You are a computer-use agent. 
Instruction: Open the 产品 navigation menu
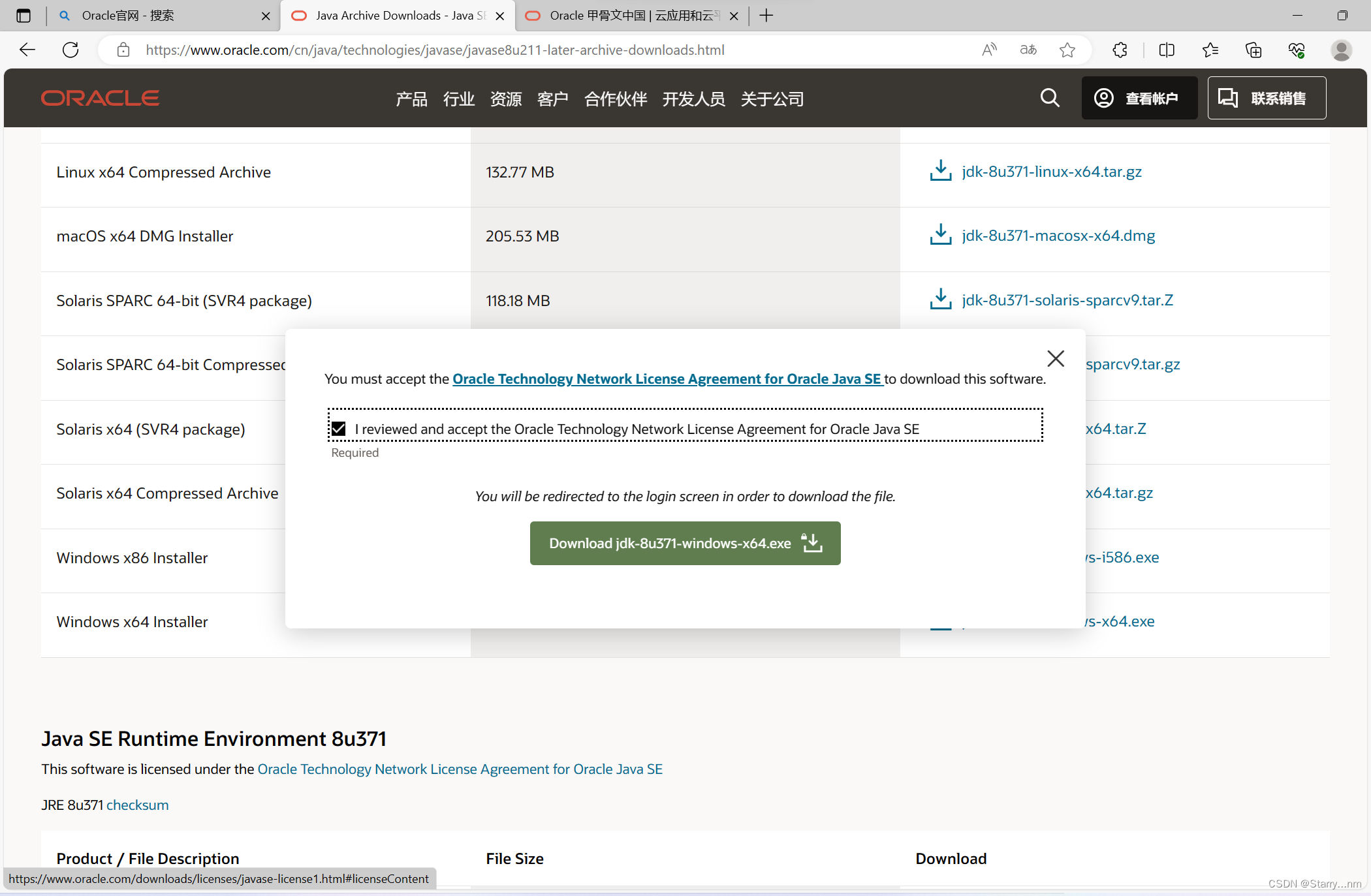(411, 99)
